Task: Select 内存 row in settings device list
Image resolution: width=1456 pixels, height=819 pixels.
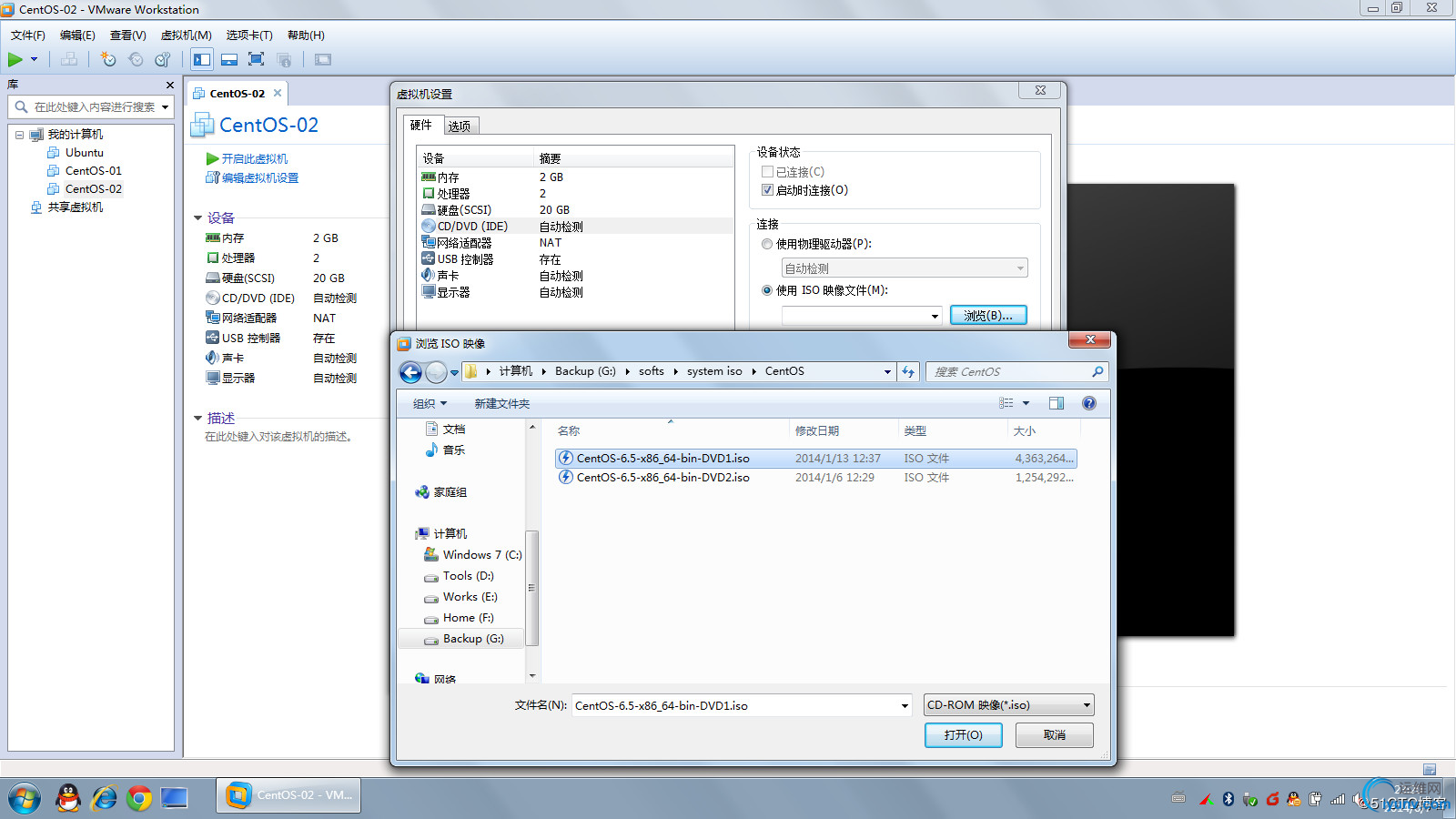Action: (x=575, y=177)
